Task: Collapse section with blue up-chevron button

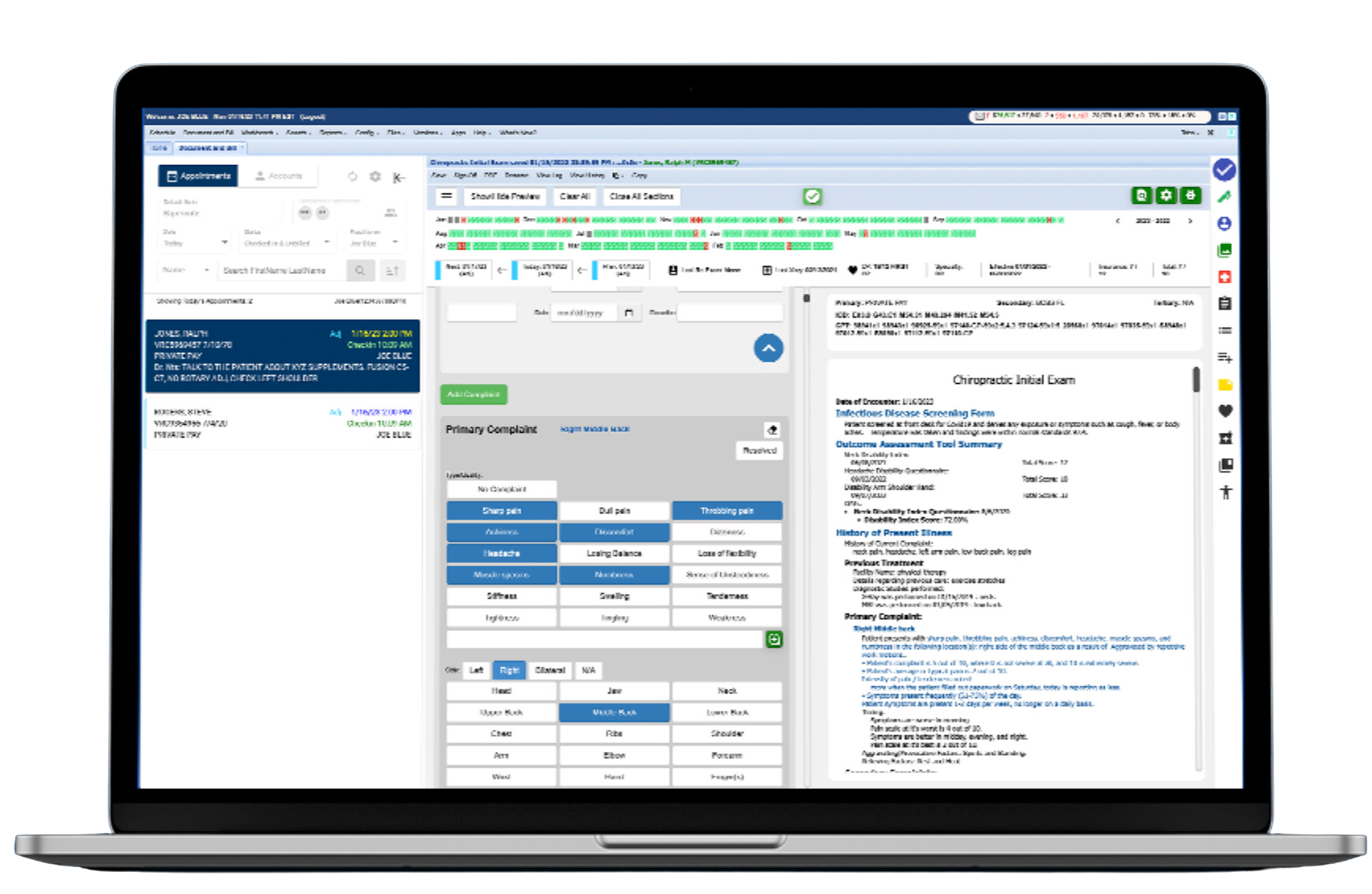Action: 768,348
